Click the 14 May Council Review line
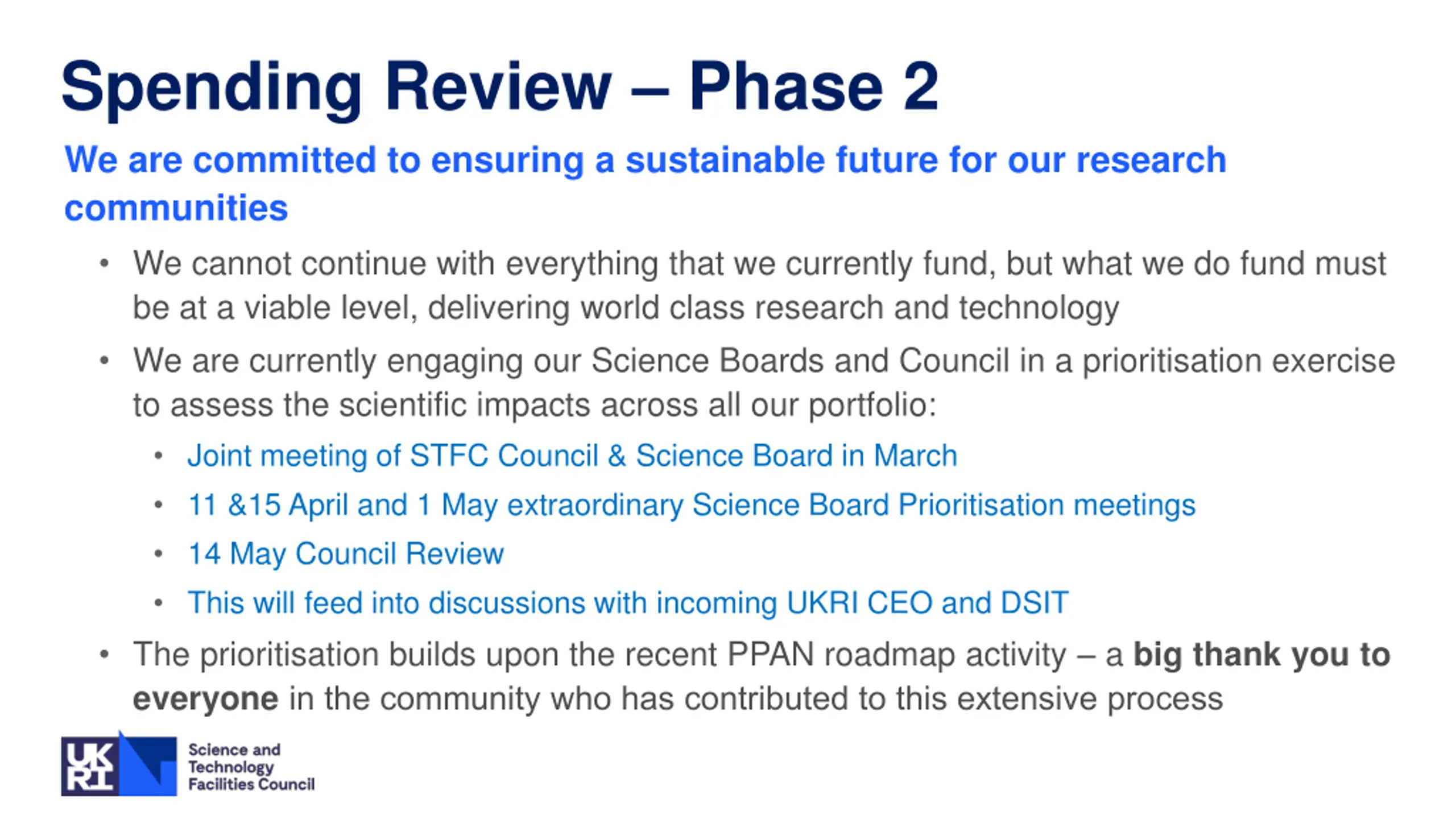The width and height of the screenshot is (1456, 819). tap(346, 554)
